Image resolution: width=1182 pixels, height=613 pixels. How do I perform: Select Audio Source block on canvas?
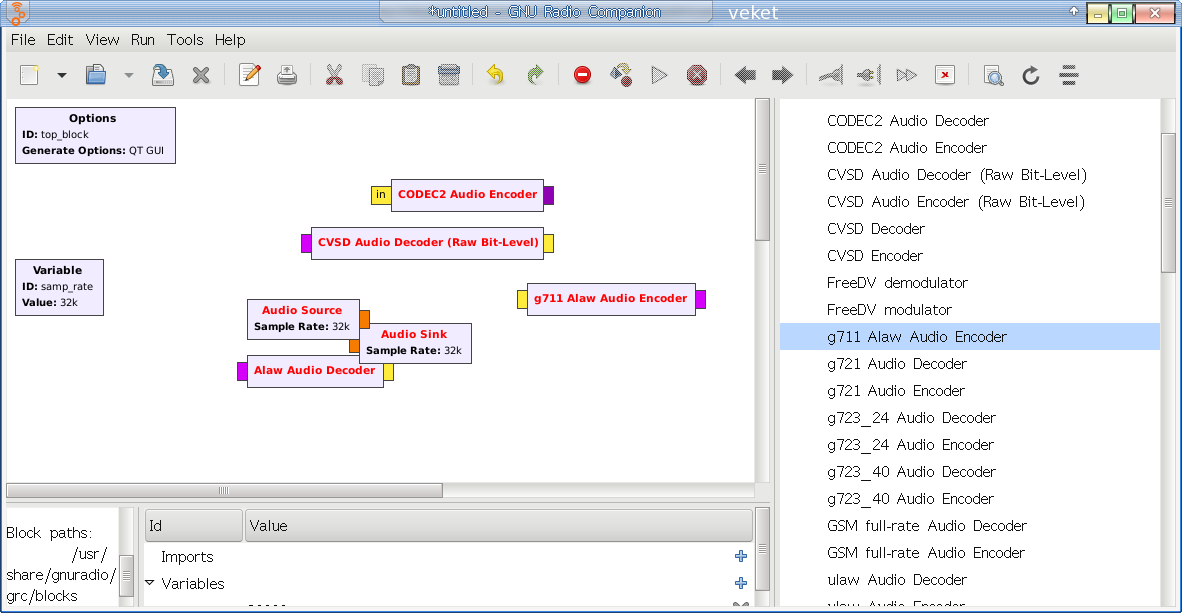(303, 319)
